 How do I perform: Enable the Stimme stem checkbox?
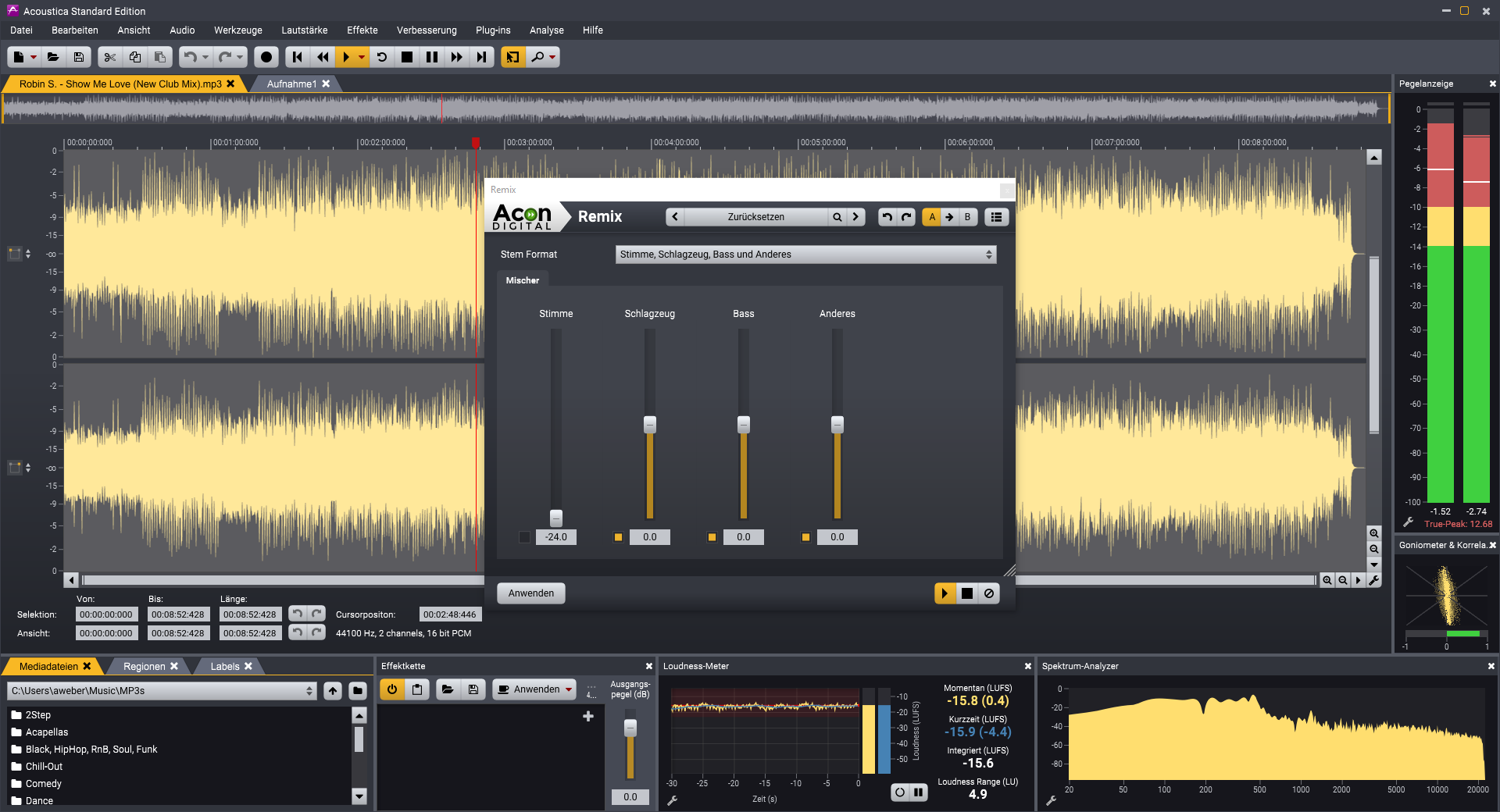click(x=524, y=537)
